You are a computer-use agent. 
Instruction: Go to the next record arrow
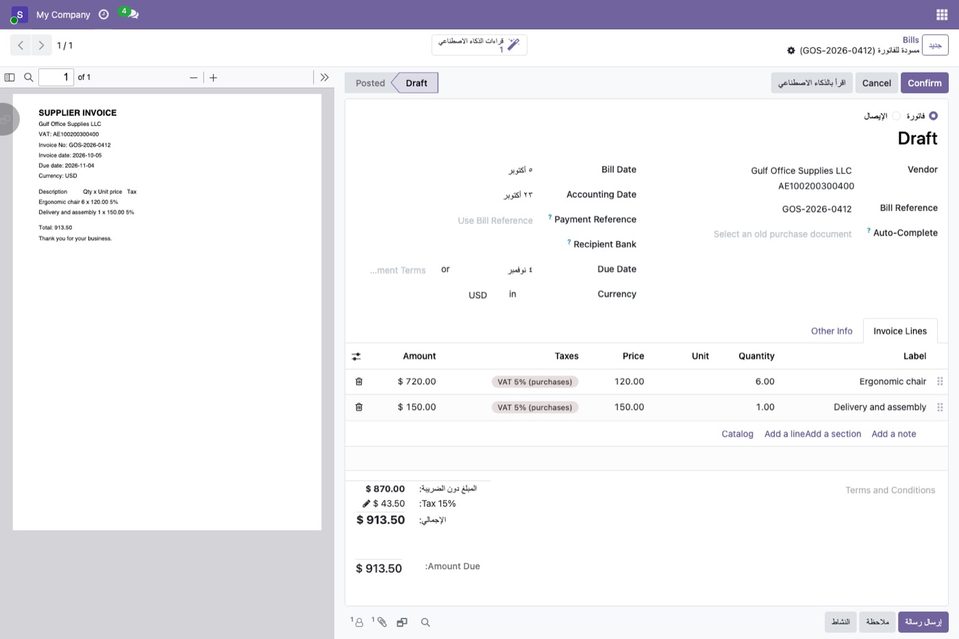[41, 45]
